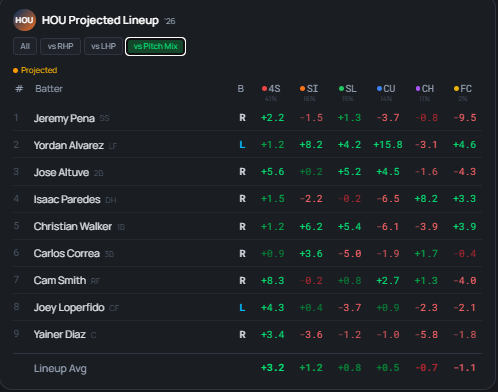
Task: Click Joey Loperfido 4S value +4.3
Action: click(273, 307)
